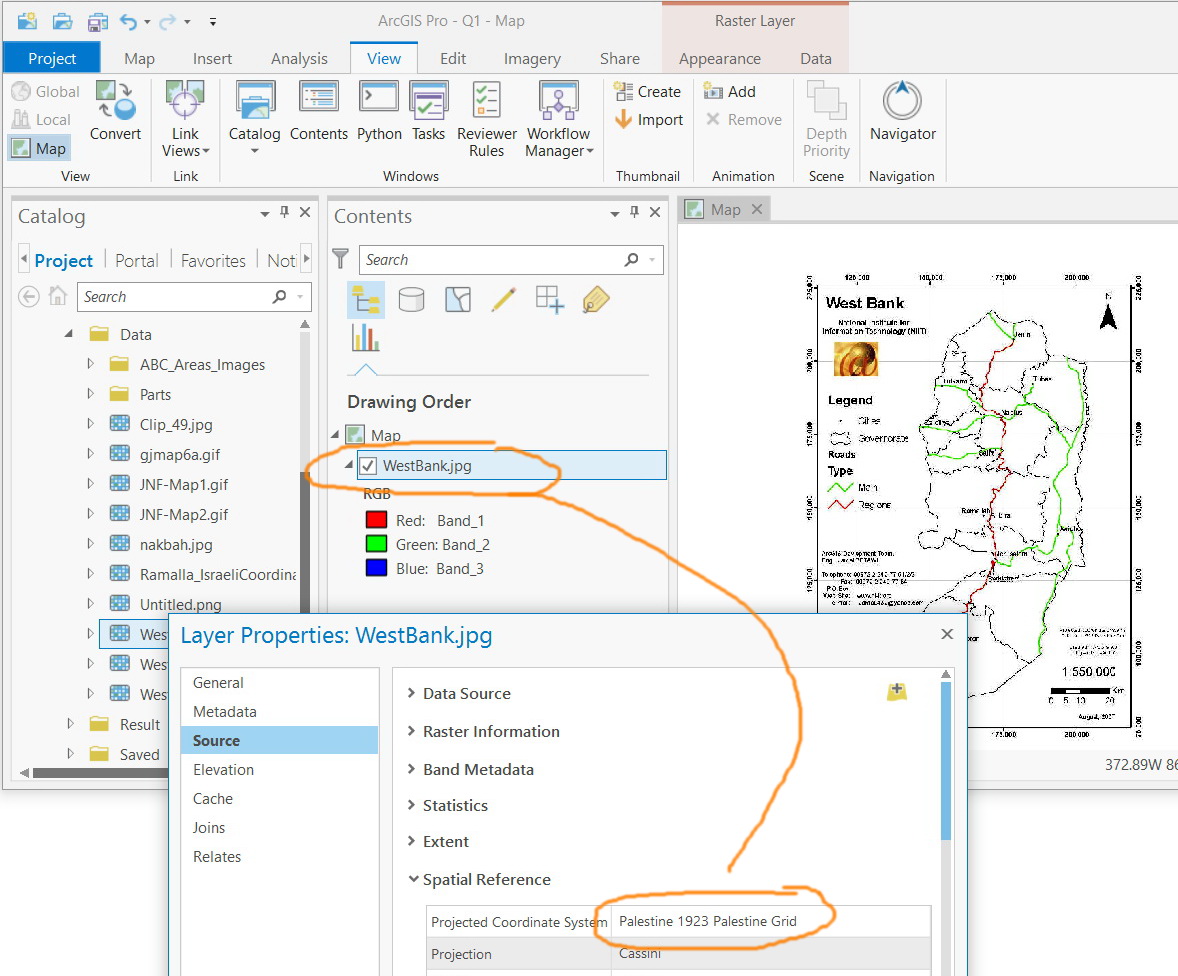Click the Red Band_1 color swatch
The width and height of the screenshot is (1178, 976).
pyautogui.click(x=376, y=520)
